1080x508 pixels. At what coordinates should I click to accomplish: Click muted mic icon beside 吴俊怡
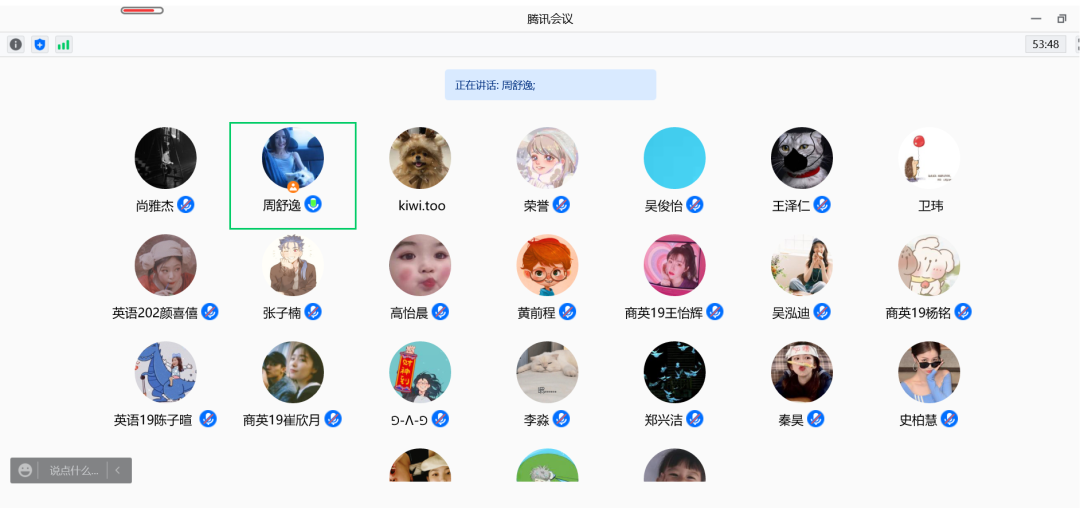click(x=695, y=205)
